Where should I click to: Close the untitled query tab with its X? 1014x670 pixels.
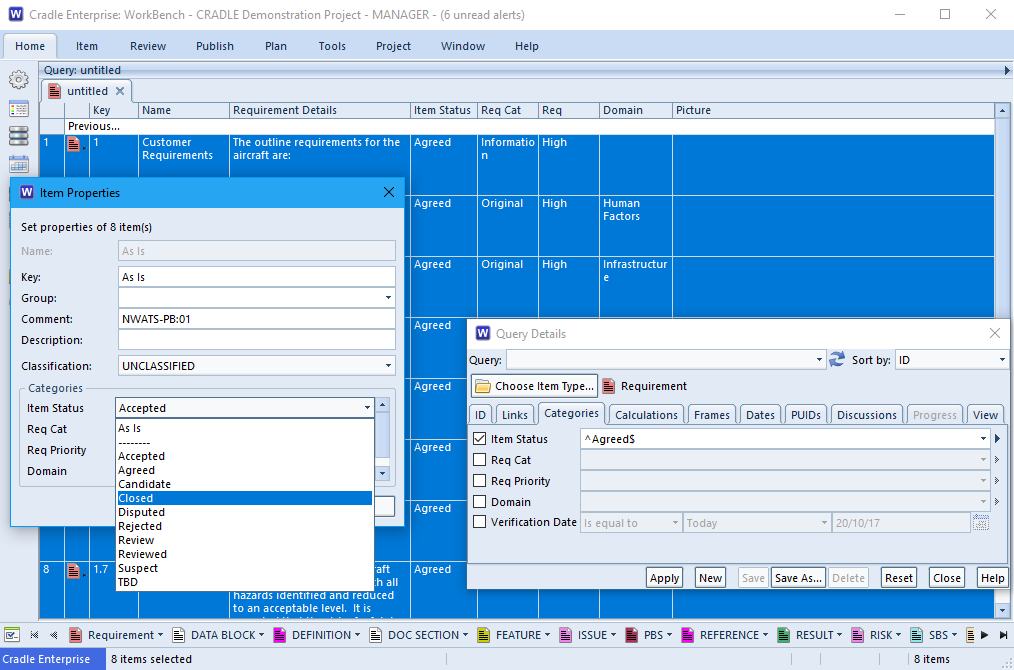click(120, 91)
